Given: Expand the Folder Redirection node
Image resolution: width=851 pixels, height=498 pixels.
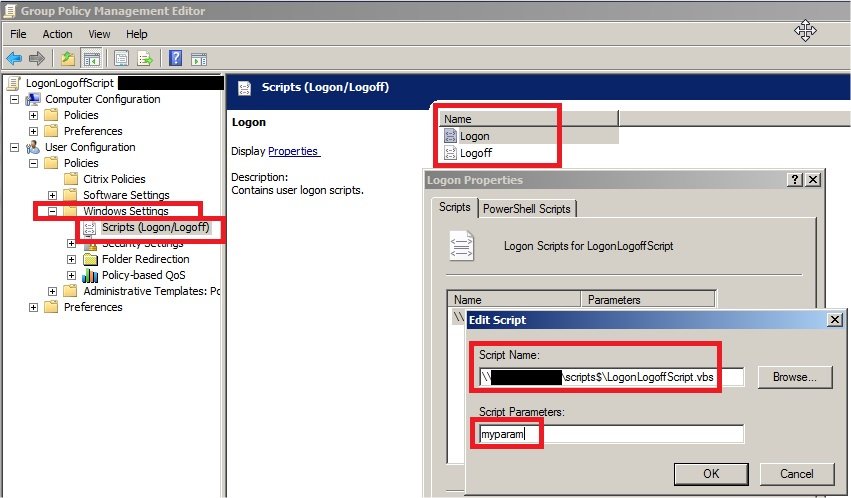Looking at the screenshot, I should (x=71, y=259).
